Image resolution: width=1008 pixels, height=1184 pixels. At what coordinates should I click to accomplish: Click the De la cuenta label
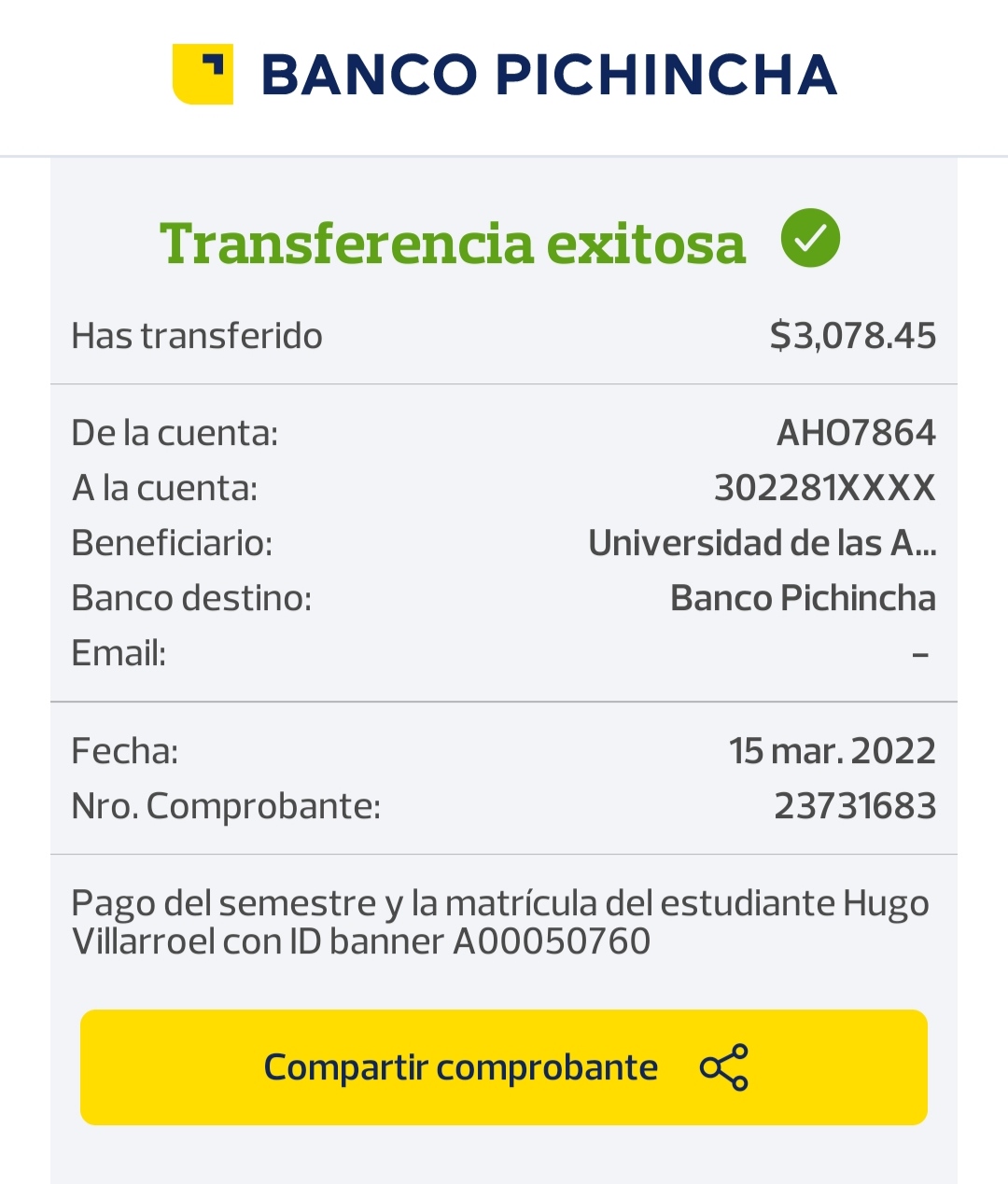point(175,433)
